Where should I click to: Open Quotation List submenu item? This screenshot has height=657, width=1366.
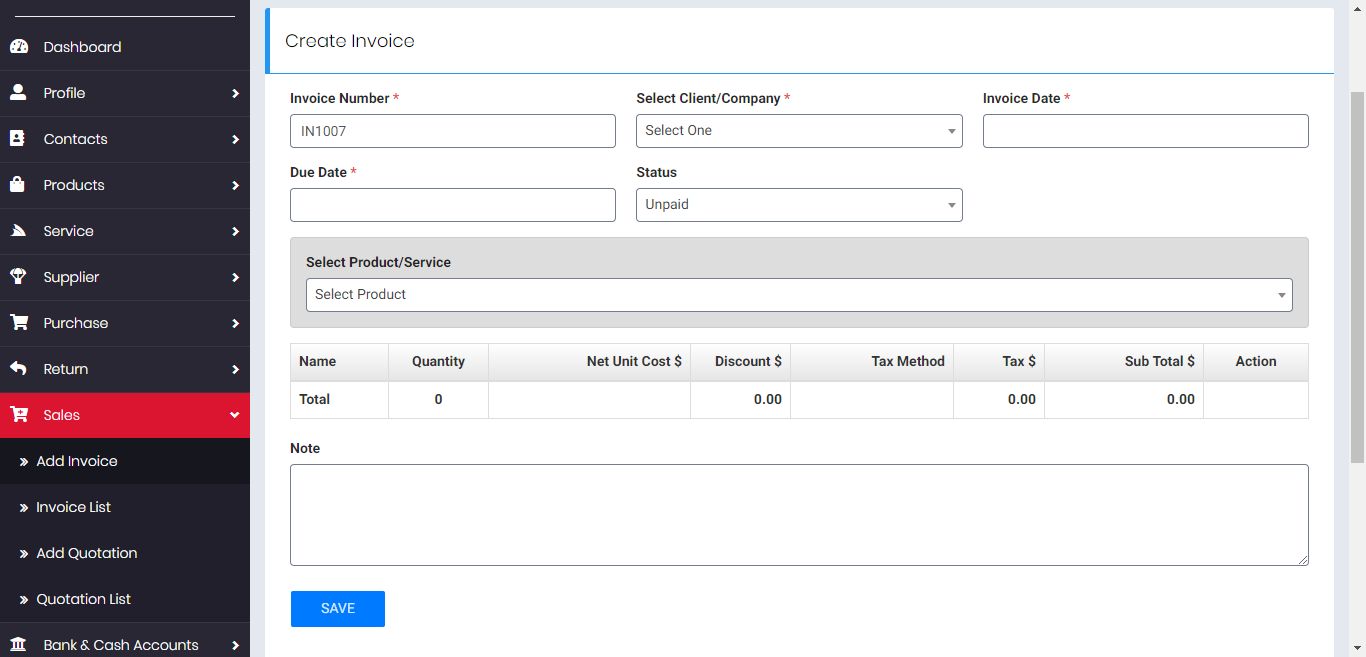84,599
